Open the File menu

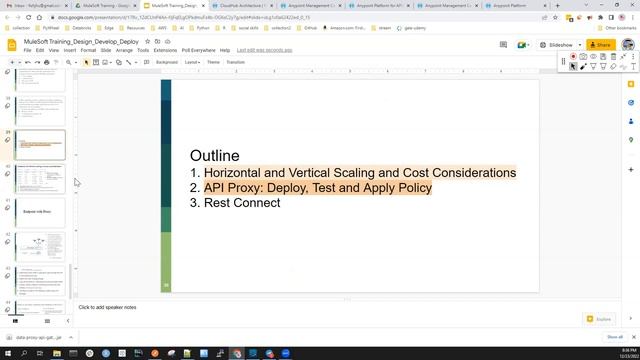click(x=27, y=50)
